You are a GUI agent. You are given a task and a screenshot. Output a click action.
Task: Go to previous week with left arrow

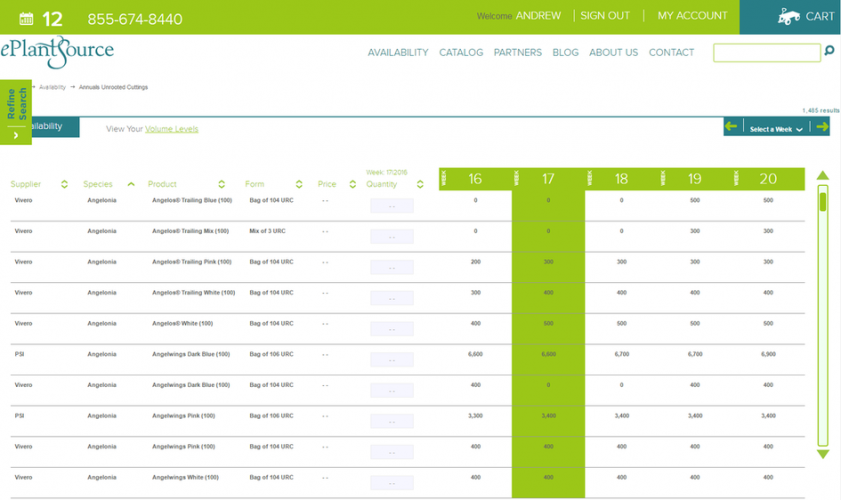(x=731, y=127)
